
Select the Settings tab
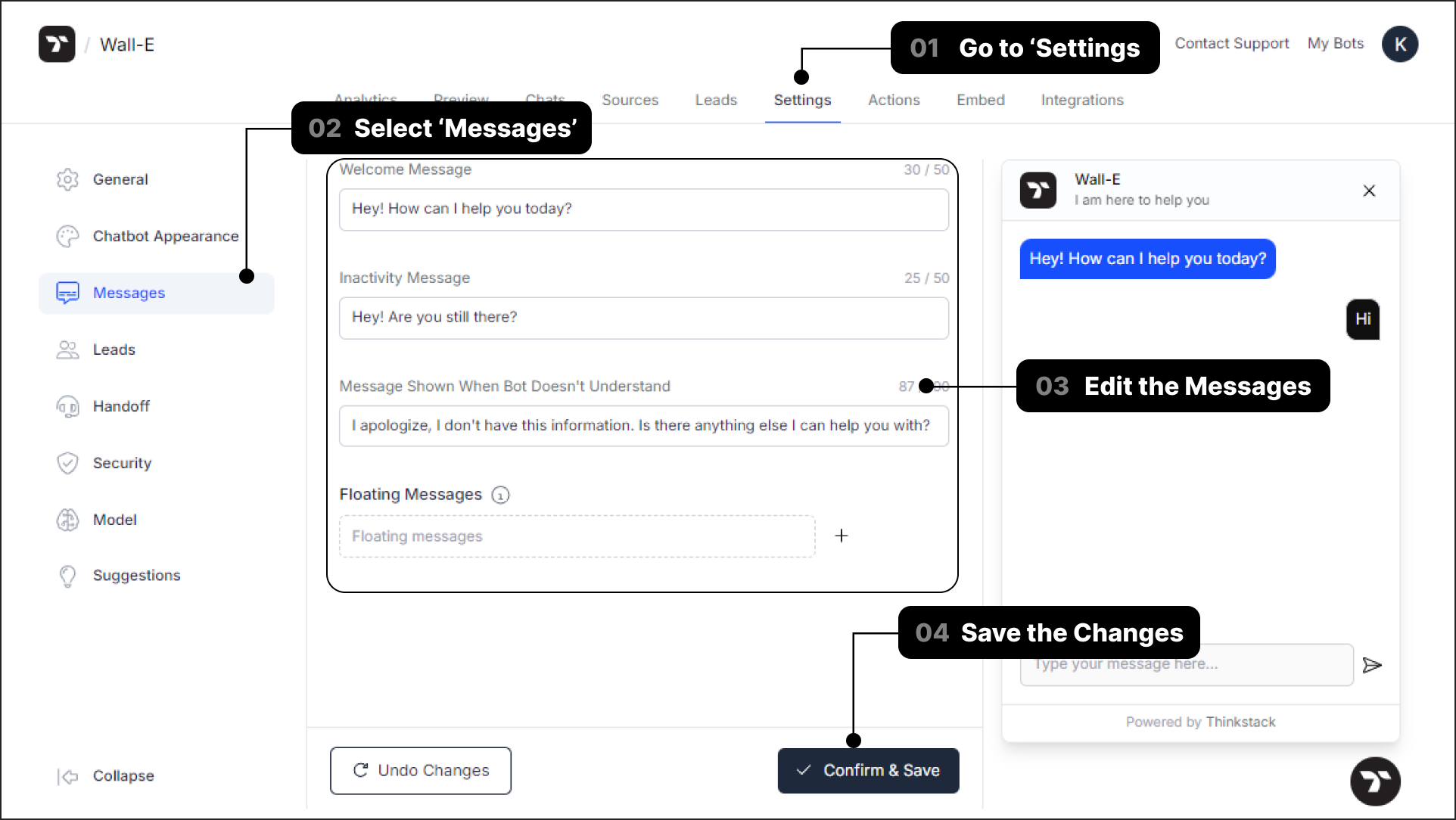(802, 100)
